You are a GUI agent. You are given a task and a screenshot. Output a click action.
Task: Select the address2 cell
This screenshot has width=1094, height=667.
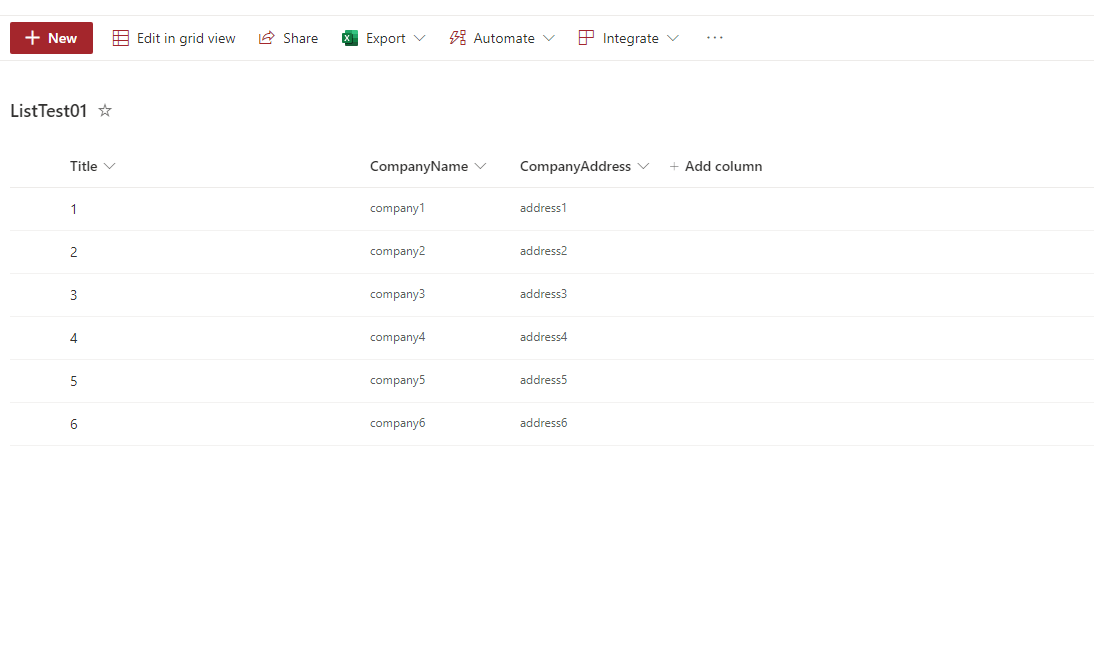point(543,251)
